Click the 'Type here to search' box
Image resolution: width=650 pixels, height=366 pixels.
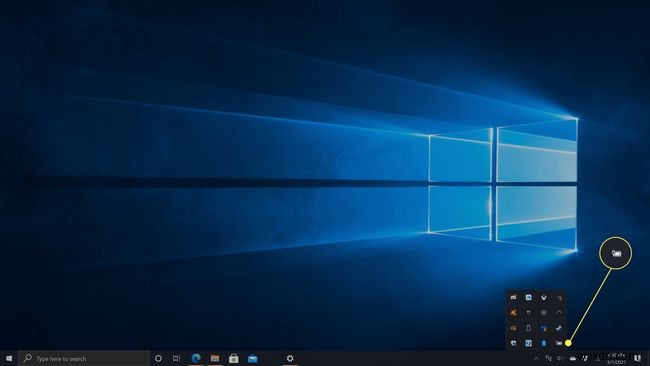pos(84,359)
